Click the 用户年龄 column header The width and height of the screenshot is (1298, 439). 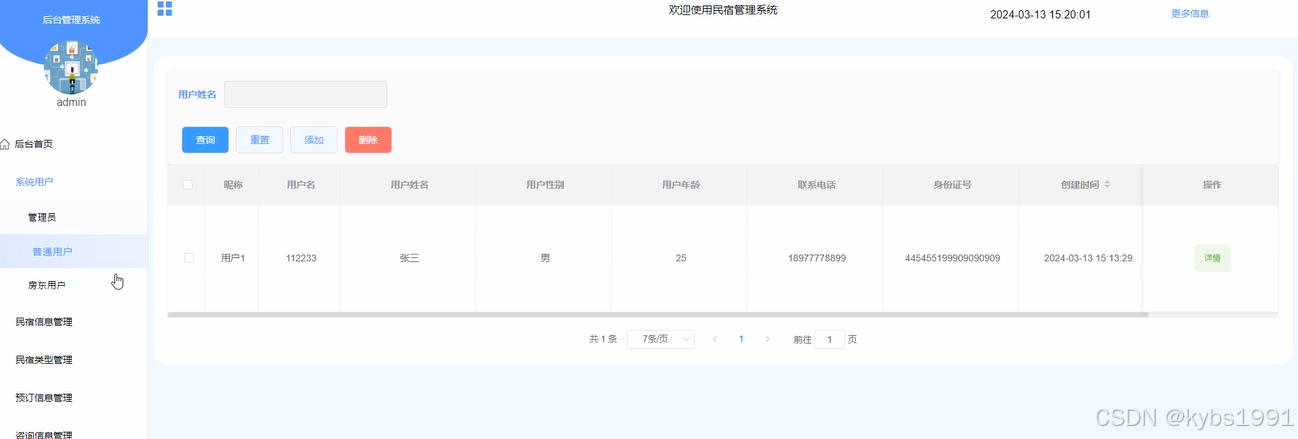click(x=681, y=185)
